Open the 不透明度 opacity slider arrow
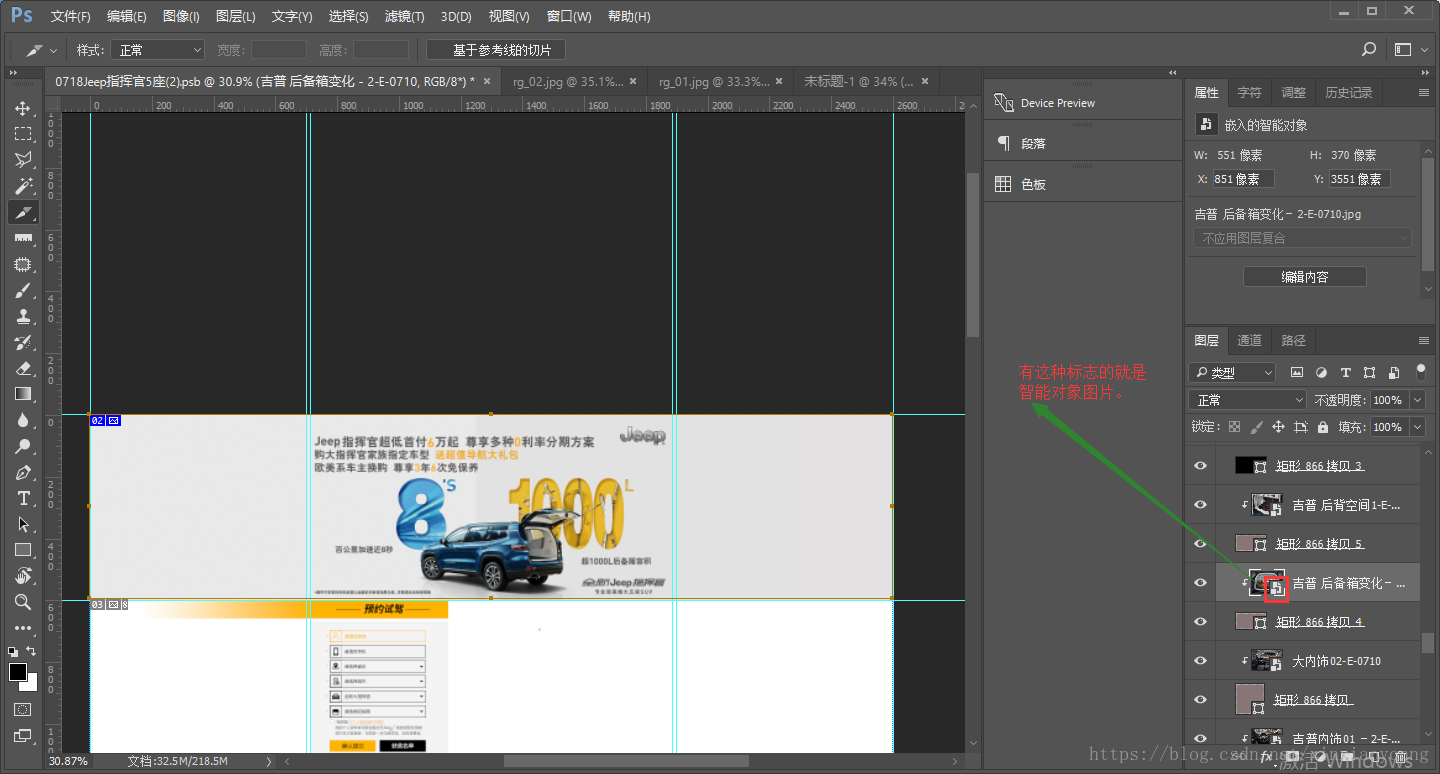 point(1417,400)
